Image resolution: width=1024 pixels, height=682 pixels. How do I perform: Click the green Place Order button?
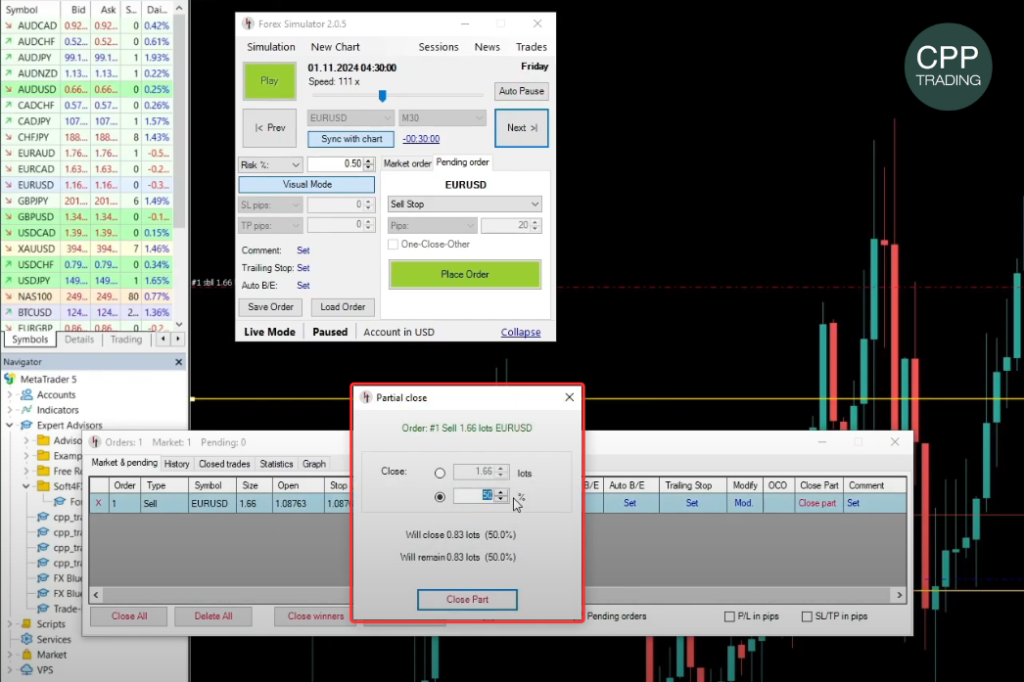(x=464, y=274)
